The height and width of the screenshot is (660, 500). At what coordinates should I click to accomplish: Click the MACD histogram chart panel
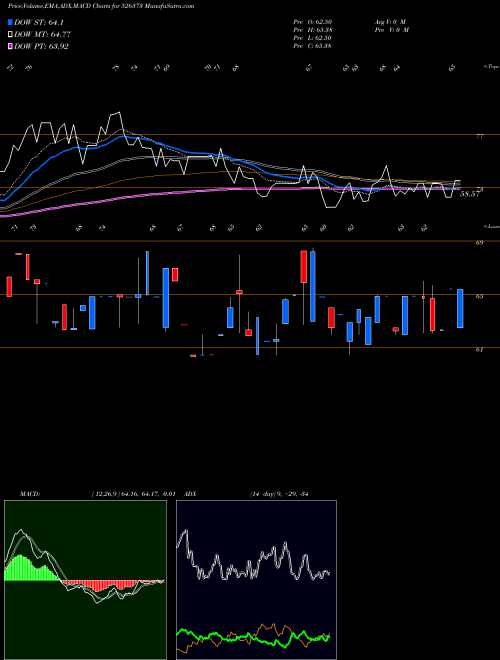pos(85,580)
